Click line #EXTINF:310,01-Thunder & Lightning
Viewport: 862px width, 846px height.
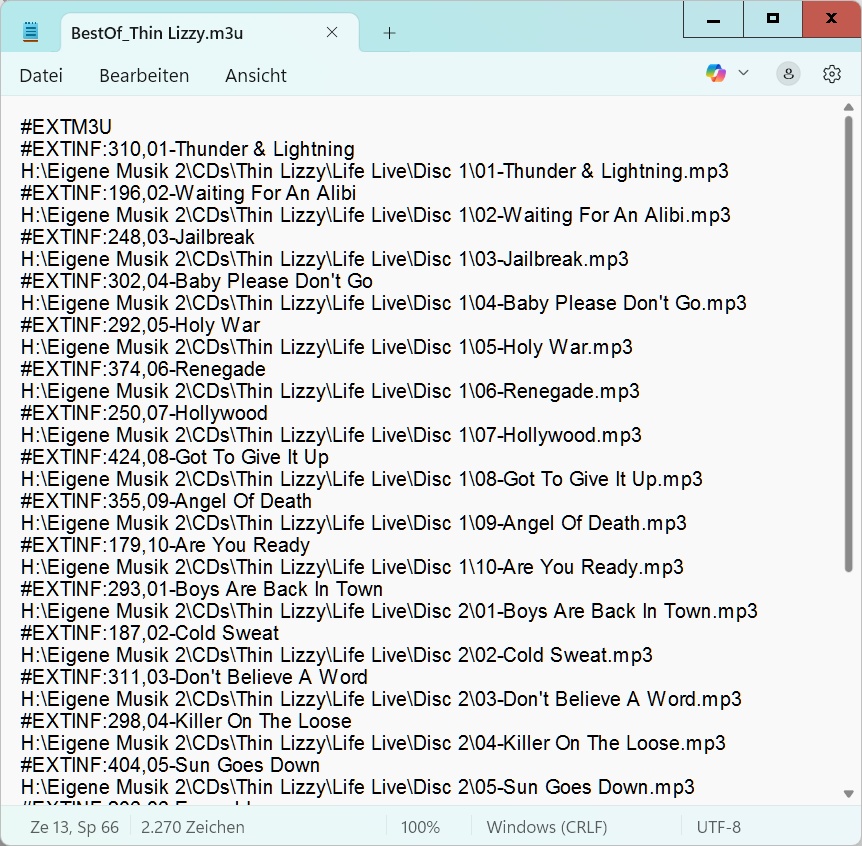[x=187, y=149]
